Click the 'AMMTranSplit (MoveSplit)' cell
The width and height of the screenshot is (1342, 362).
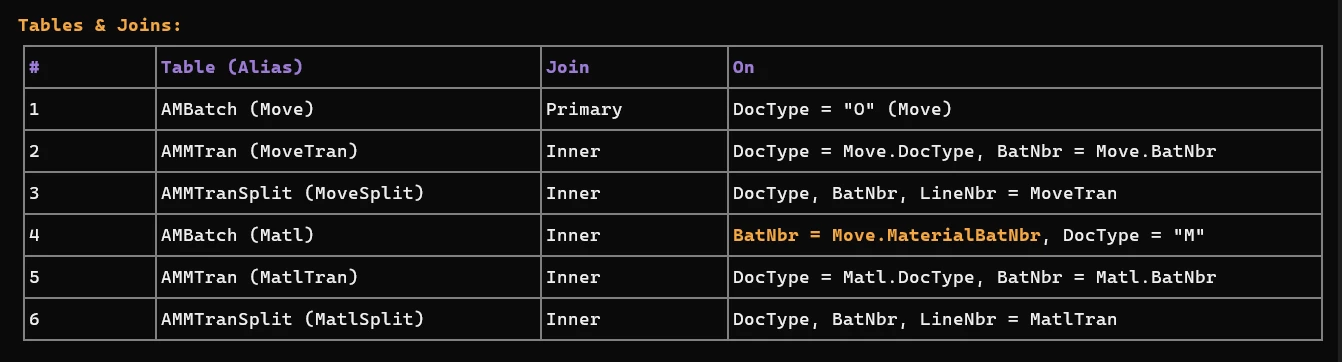348,193
